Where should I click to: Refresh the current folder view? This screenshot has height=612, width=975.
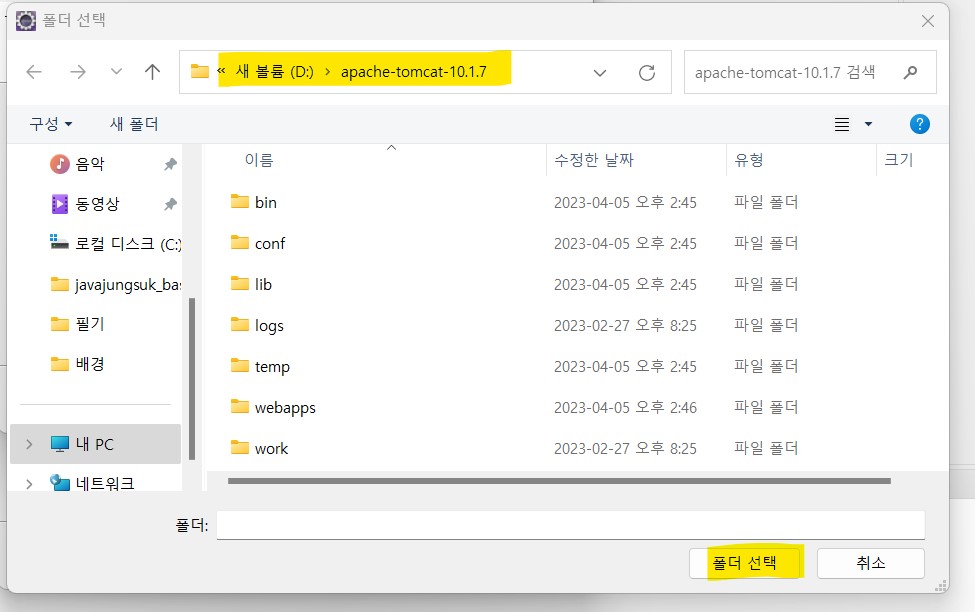647,73
